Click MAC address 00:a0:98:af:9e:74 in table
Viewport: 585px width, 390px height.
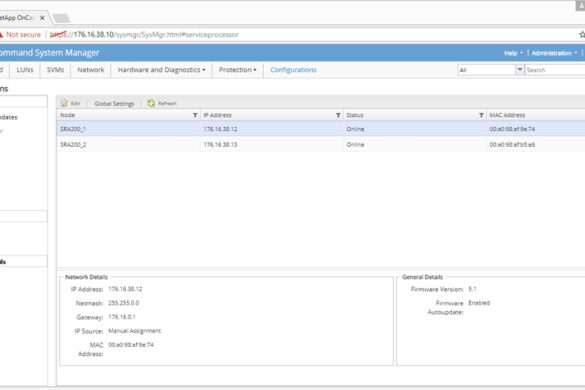[512, 129]
